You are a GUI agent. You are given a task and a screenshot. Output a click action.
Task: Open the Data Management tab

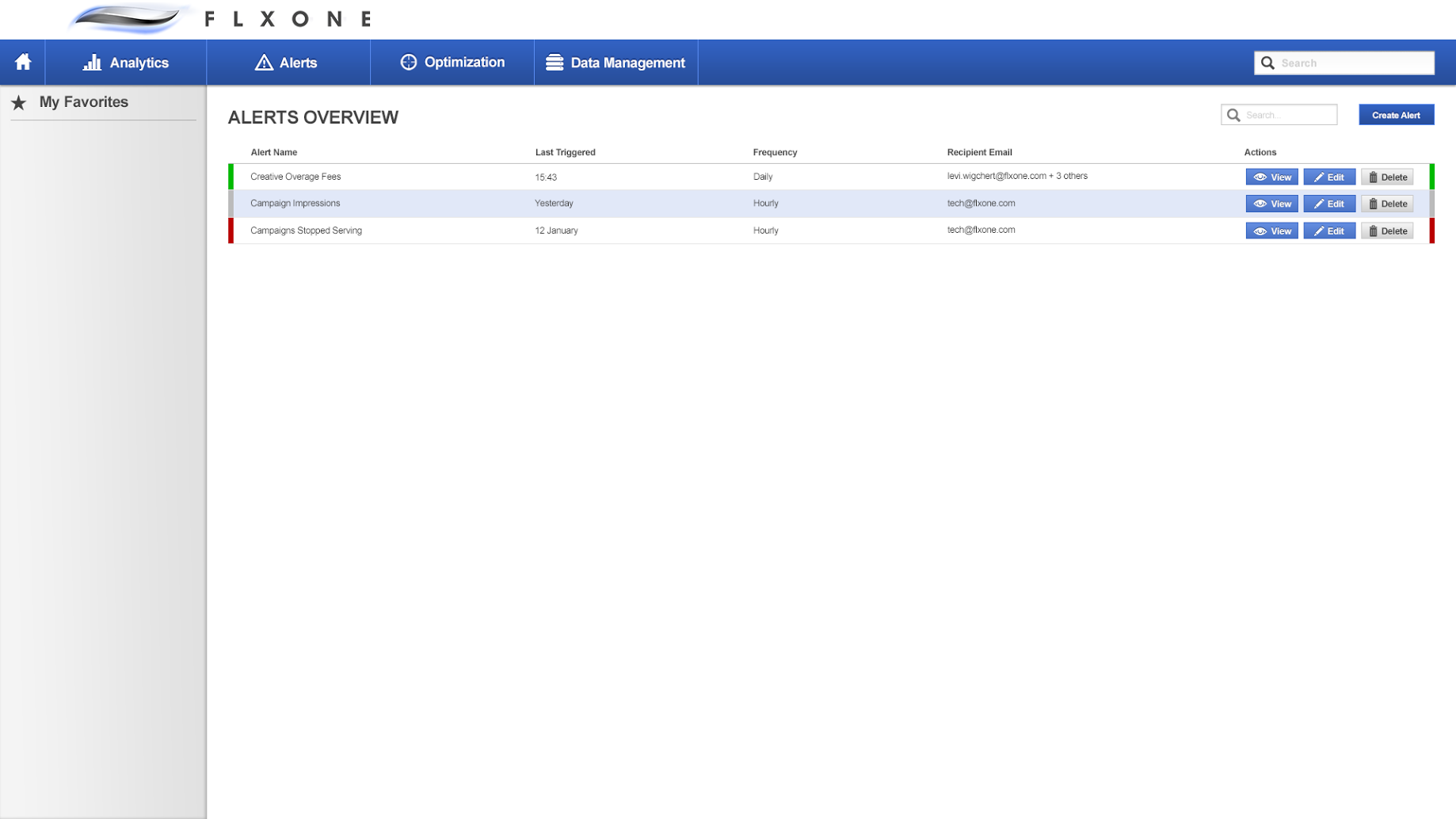point(616,63)
